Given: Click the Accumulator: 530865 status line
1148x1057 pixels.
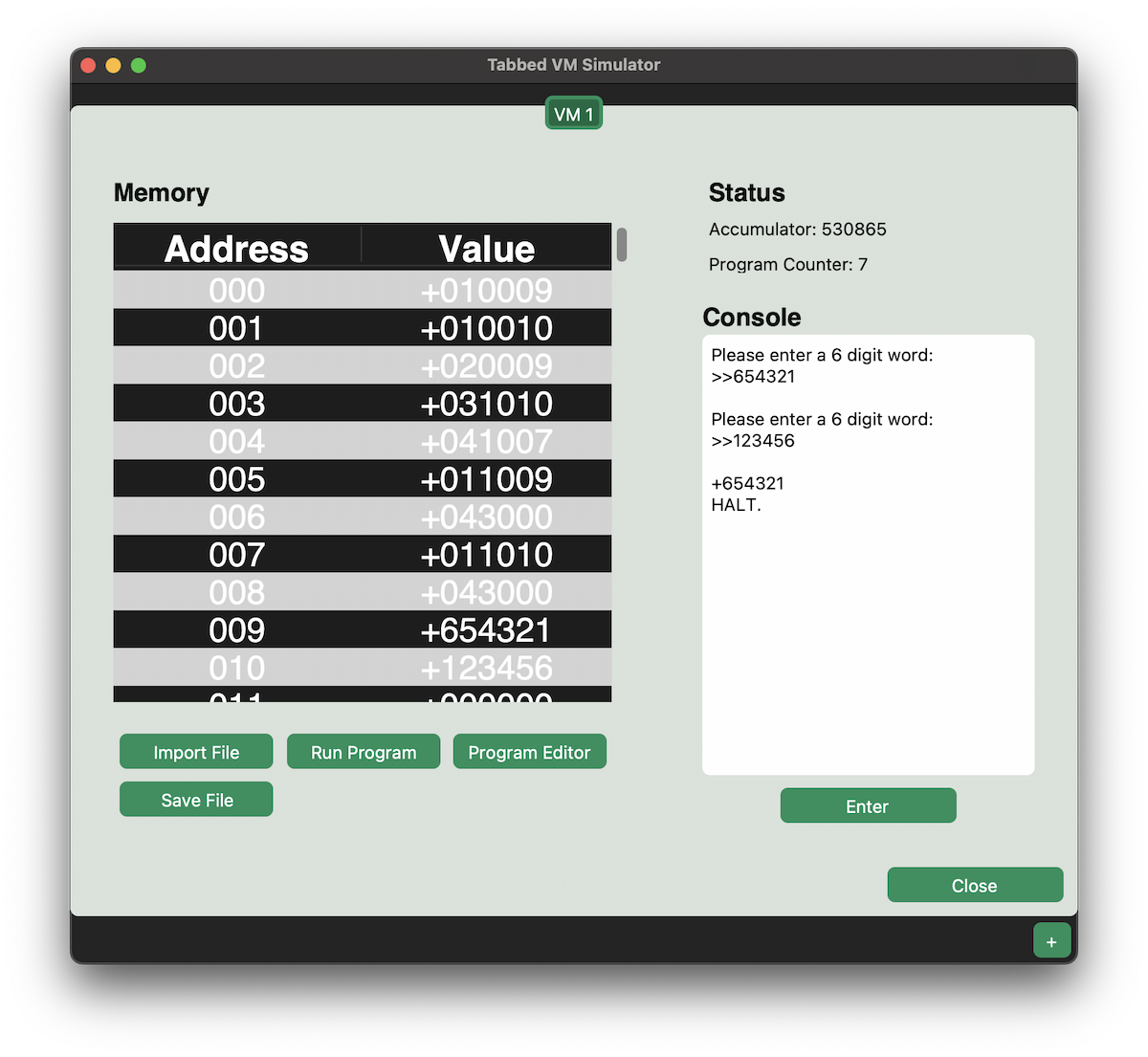Looking at the screenshot, I should point(798,230).
